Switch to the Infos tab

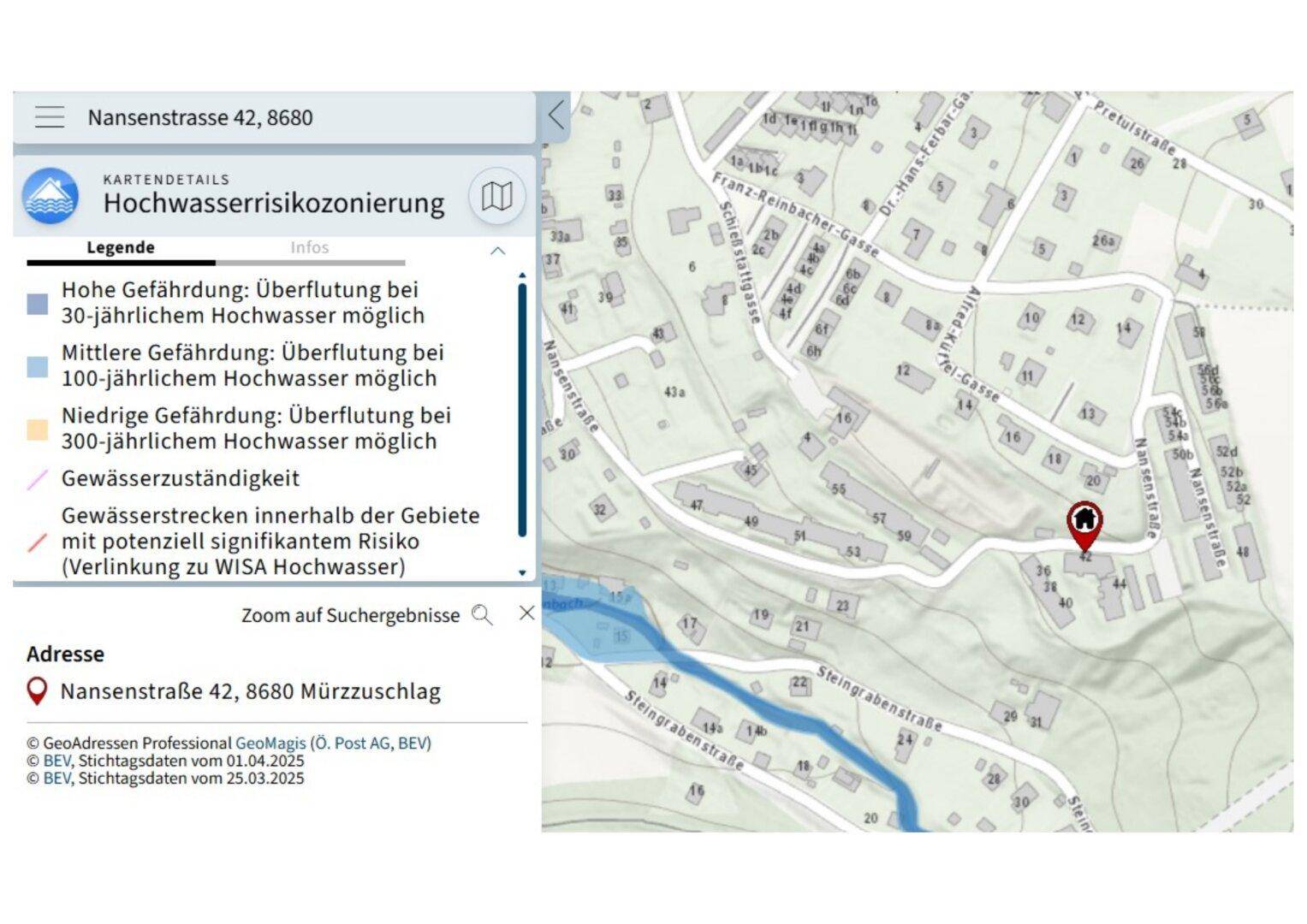point(309,248)
